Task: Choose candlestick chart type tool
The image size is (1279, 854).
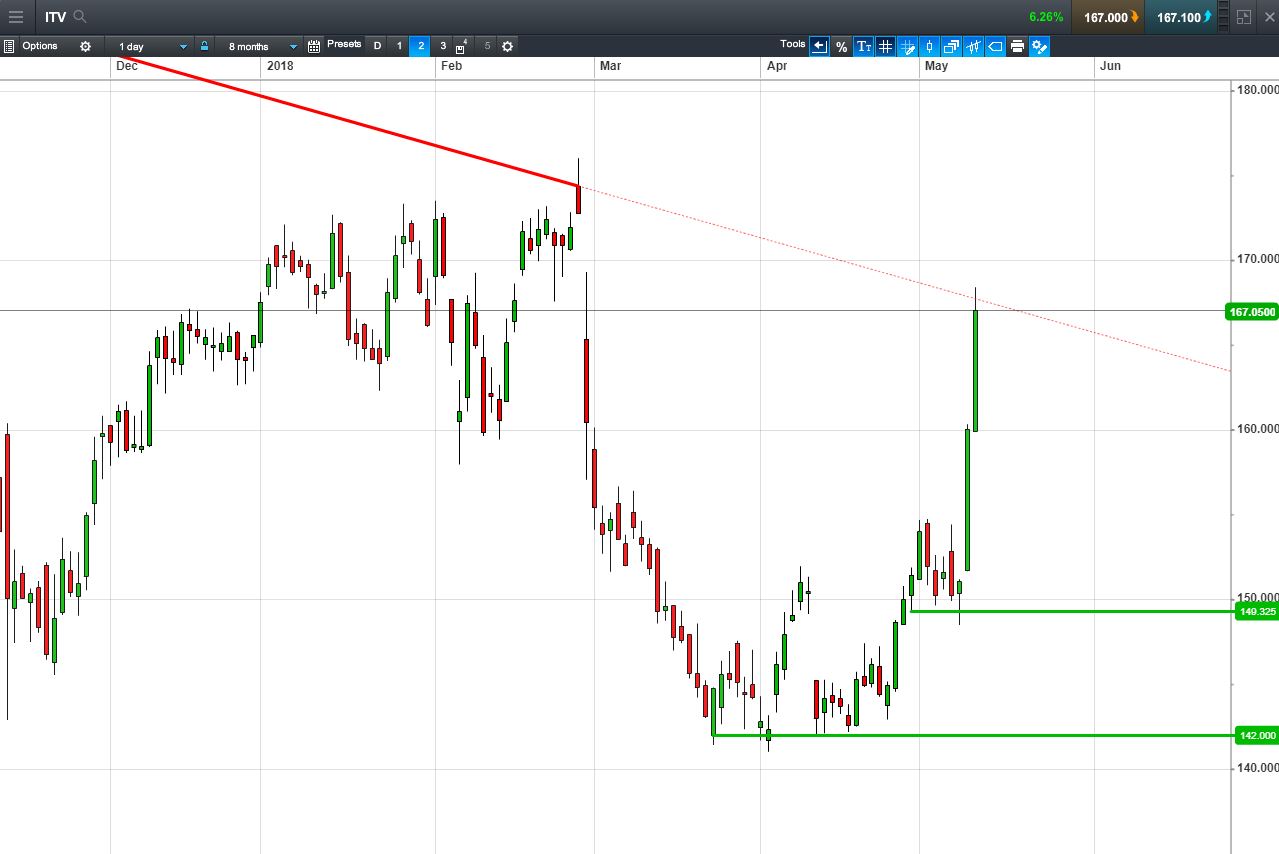Action: [x=929, y=46]
